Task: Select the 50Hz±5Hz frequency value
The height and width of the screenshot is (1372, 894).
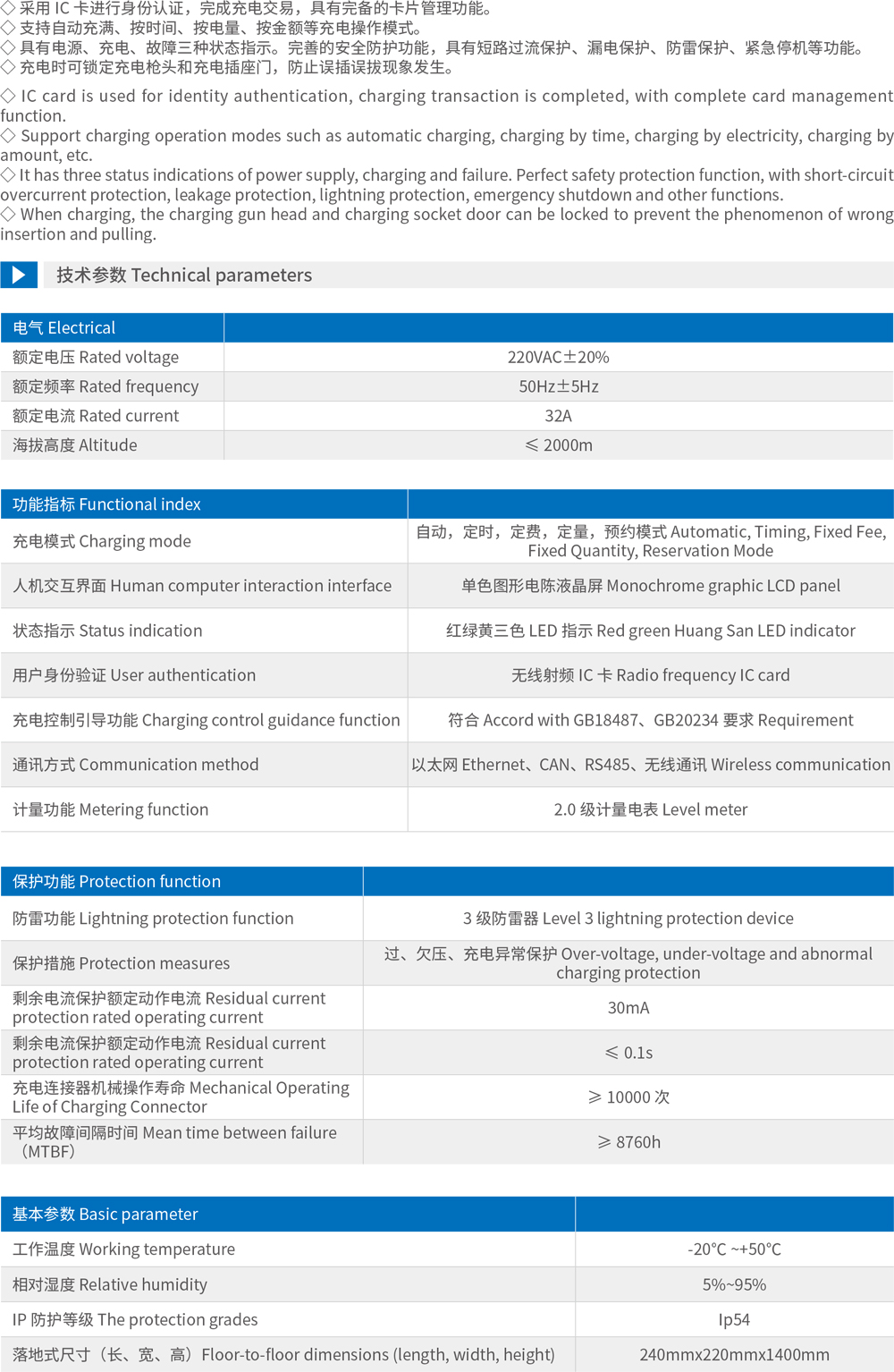Action: pyautogui.click(x=559, y=386)
